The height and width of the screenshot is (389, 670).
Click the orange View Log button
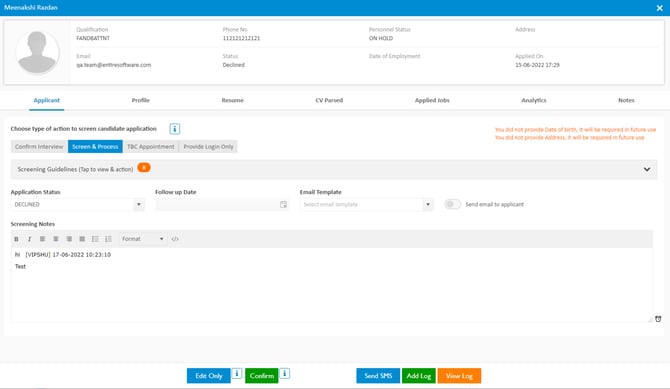pos(459,376)
